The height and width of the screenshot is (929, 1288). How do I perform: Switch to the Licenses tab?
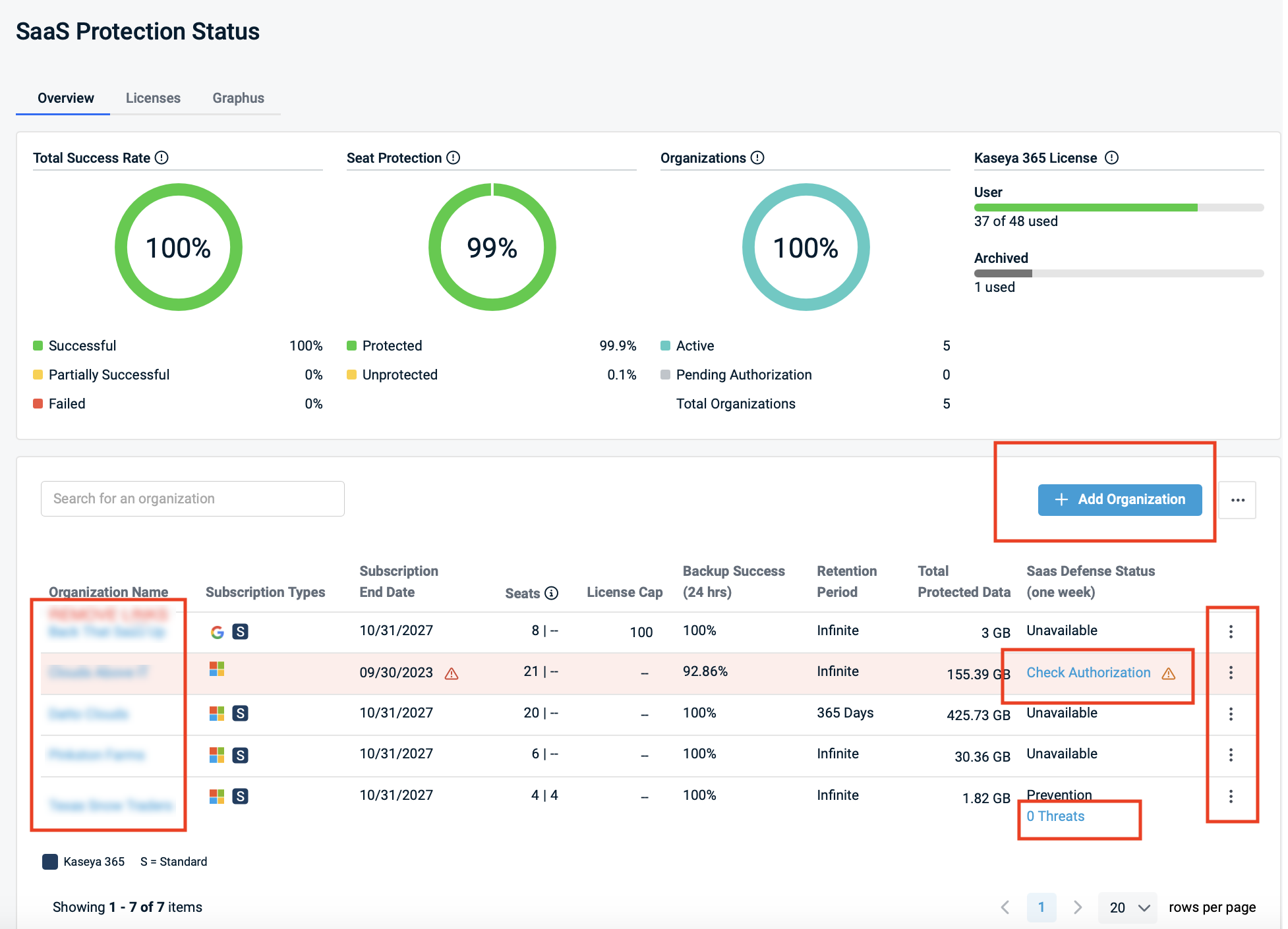(x=153, y=98)
